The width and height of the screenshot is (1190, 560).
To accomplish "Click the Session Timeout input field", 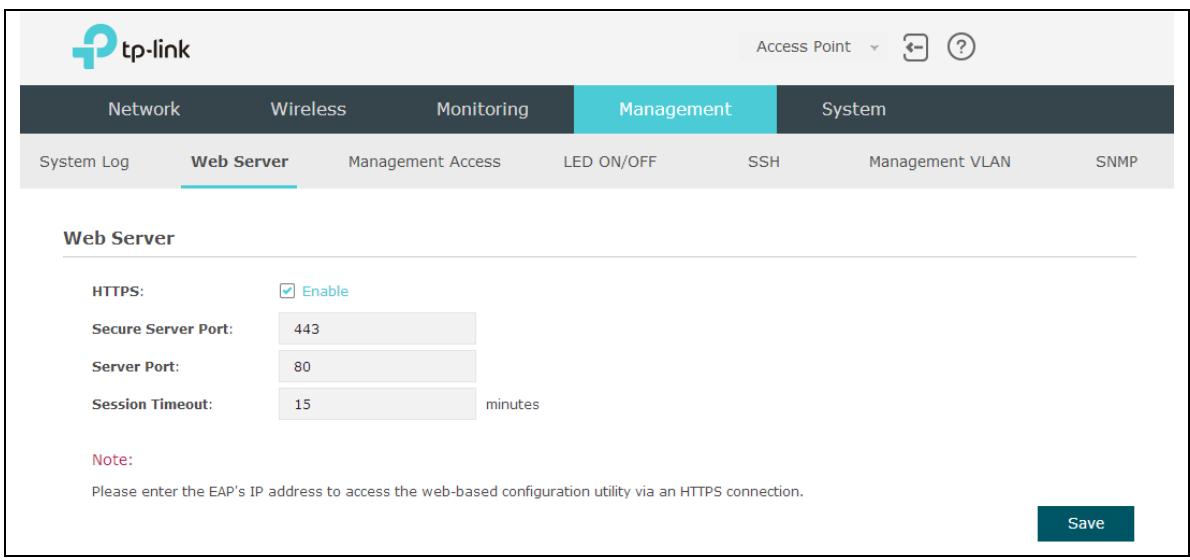I will point(377,404).
